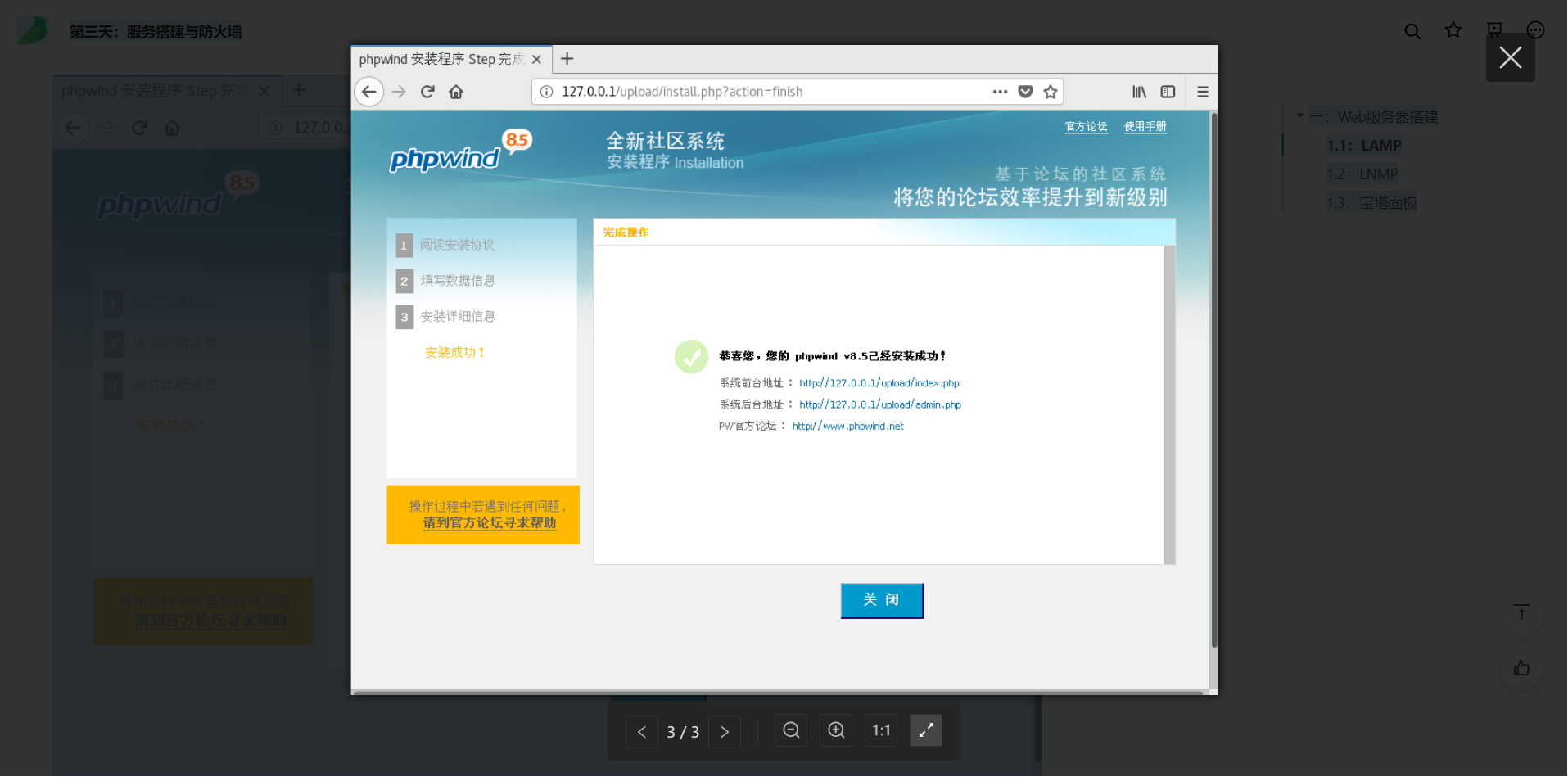1568x777 pixels.
Task: Click the previewed browser's vertical scrollbar
Action: pyautogui.click(x=1213, y=381)
